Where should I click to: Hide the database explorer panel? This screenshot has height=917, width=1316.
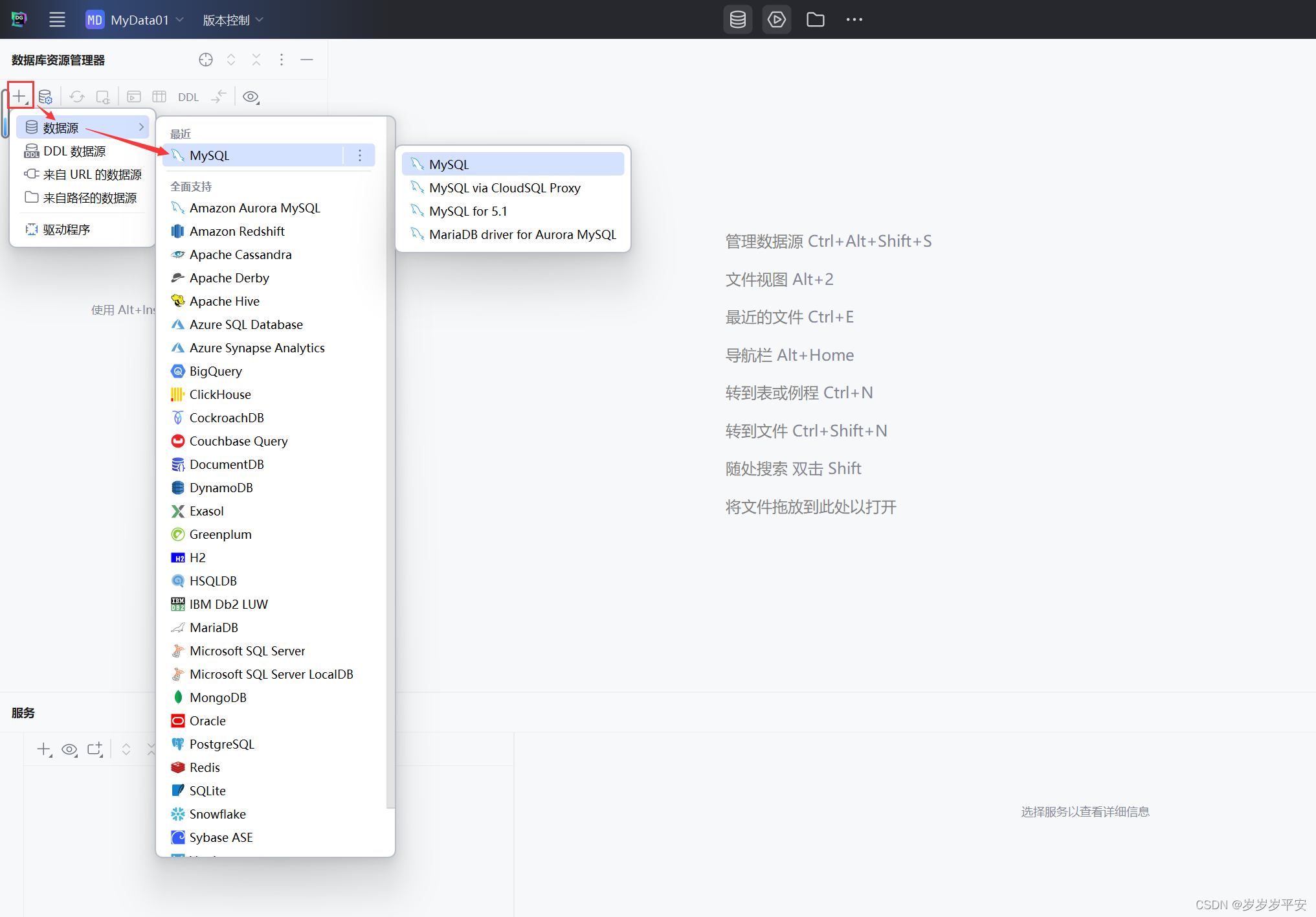click(x=307, y=60)
